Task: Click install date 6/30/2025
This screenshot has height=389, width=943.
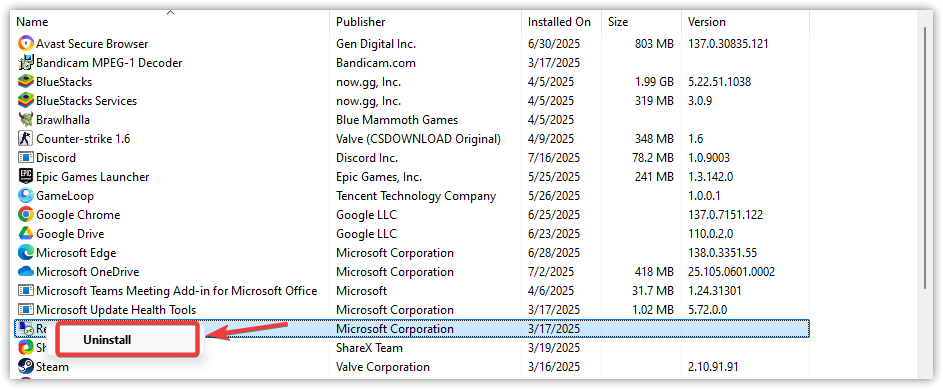Action: (x=554, y=43)
